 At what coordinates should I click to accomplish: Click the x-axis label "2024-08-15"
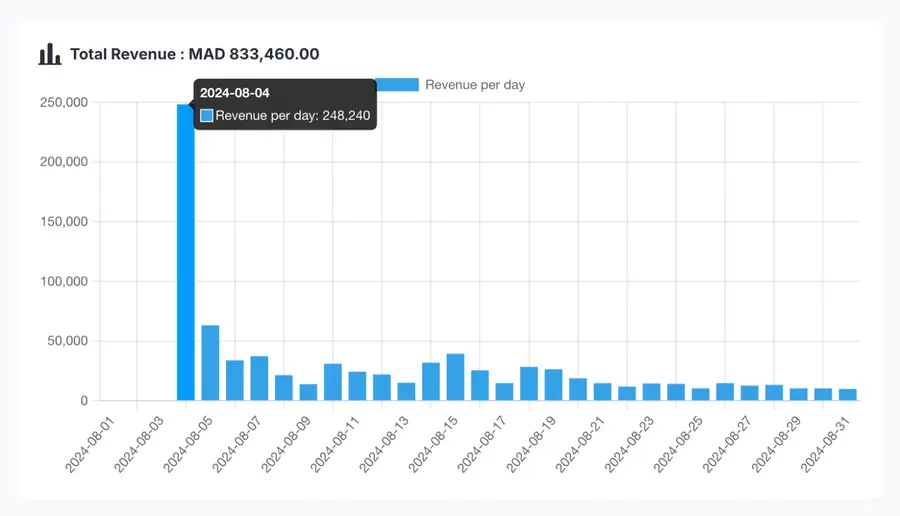pos(433,444)
